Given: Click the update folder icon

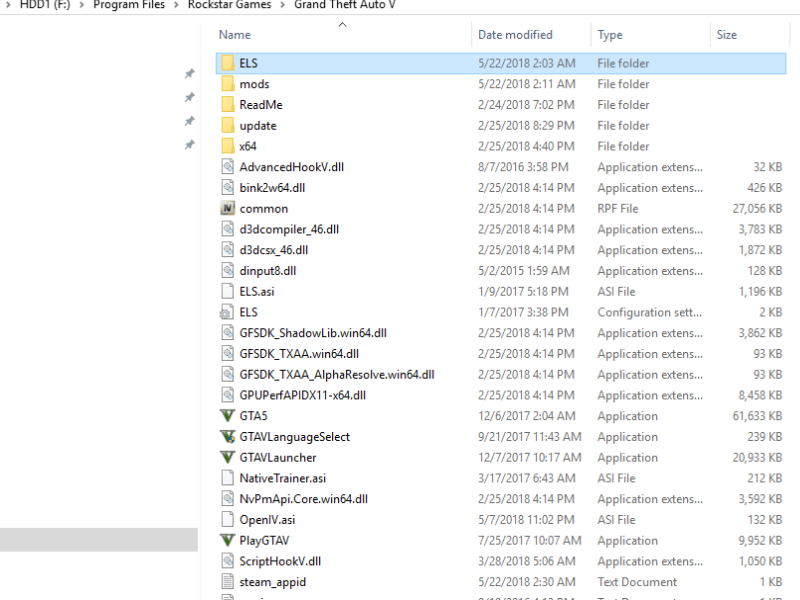Looking at the screenshot, I should (x=228, y=126).
